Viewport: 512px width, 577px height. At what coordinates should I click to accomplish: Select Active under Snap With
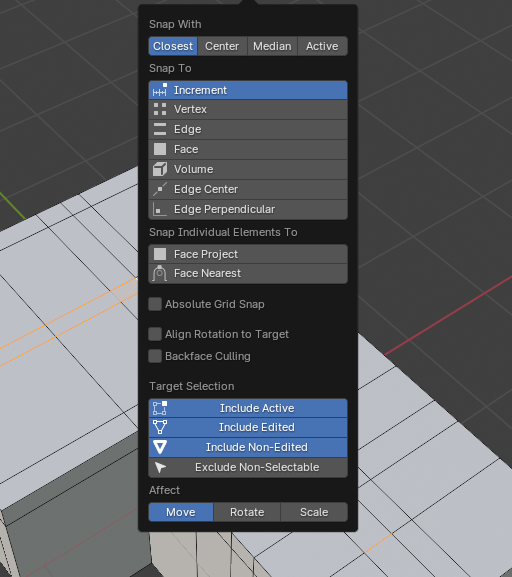point(322,46)
